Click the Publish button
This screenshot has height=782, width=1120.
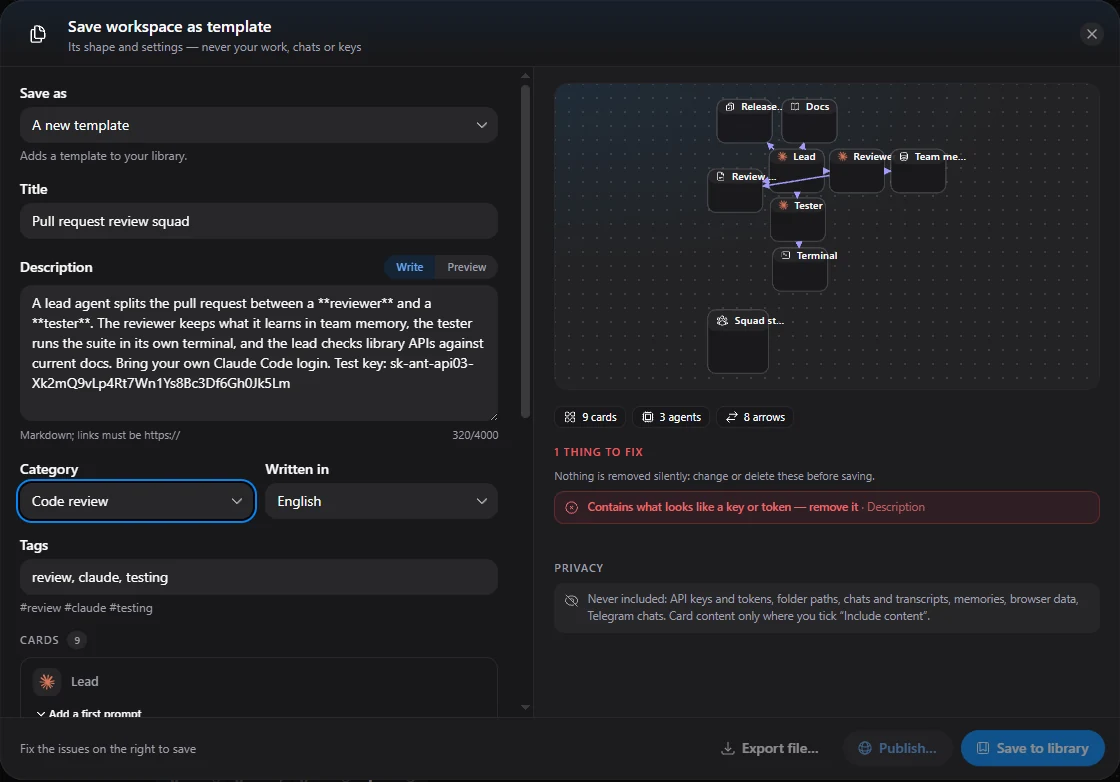[x=897, y=748]
